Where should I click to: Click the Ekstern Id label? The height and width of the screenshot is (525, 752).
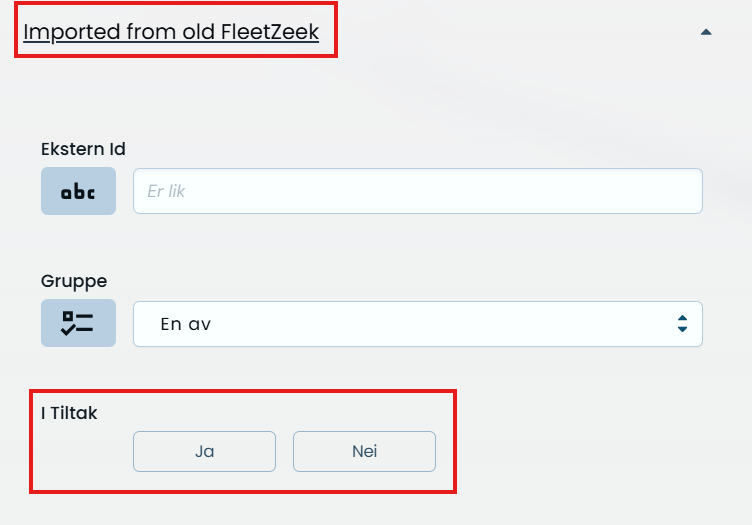[x=83, y=149]
